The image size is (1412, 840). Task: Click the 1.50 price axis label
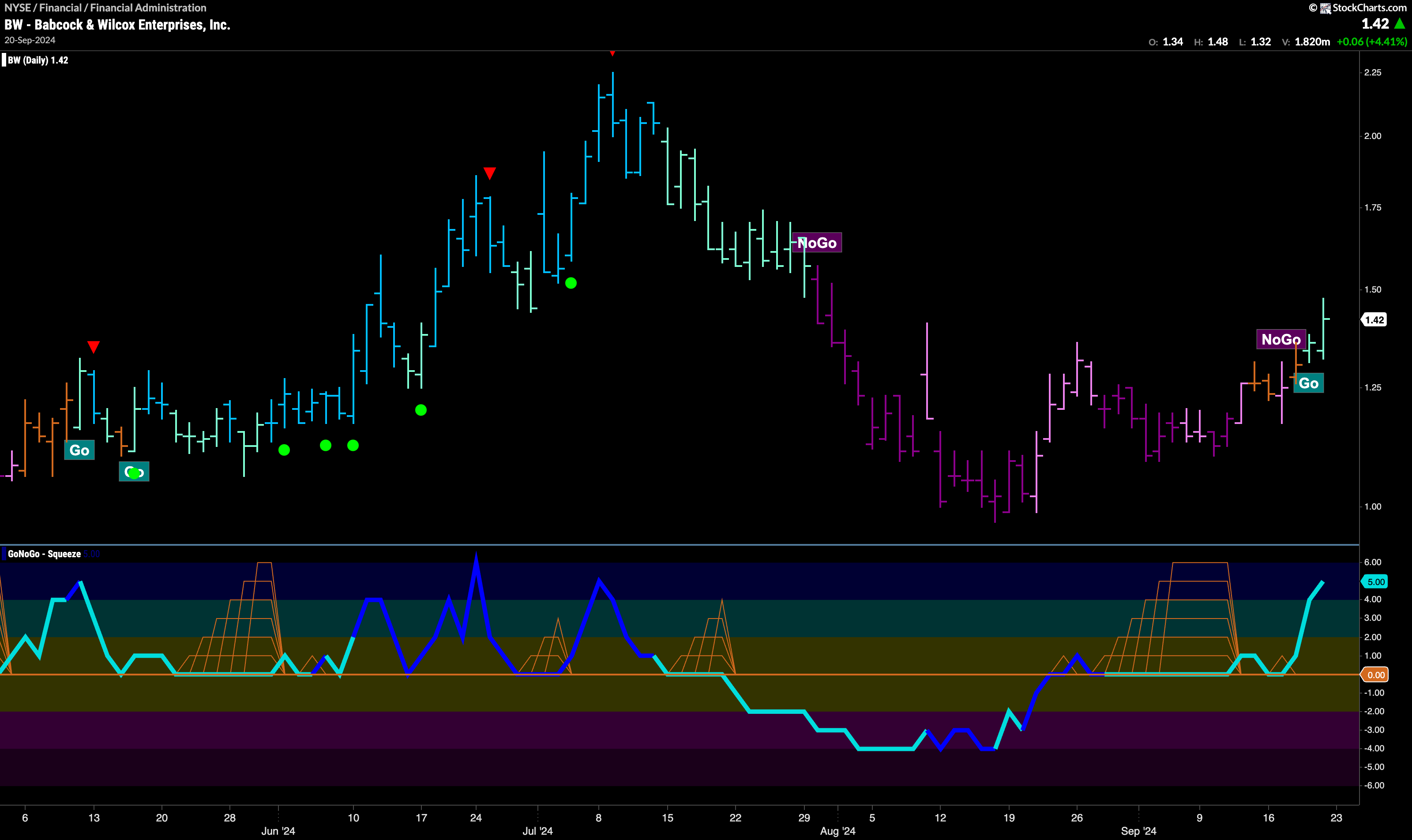pyautogui.click(x=1372, y=290)
